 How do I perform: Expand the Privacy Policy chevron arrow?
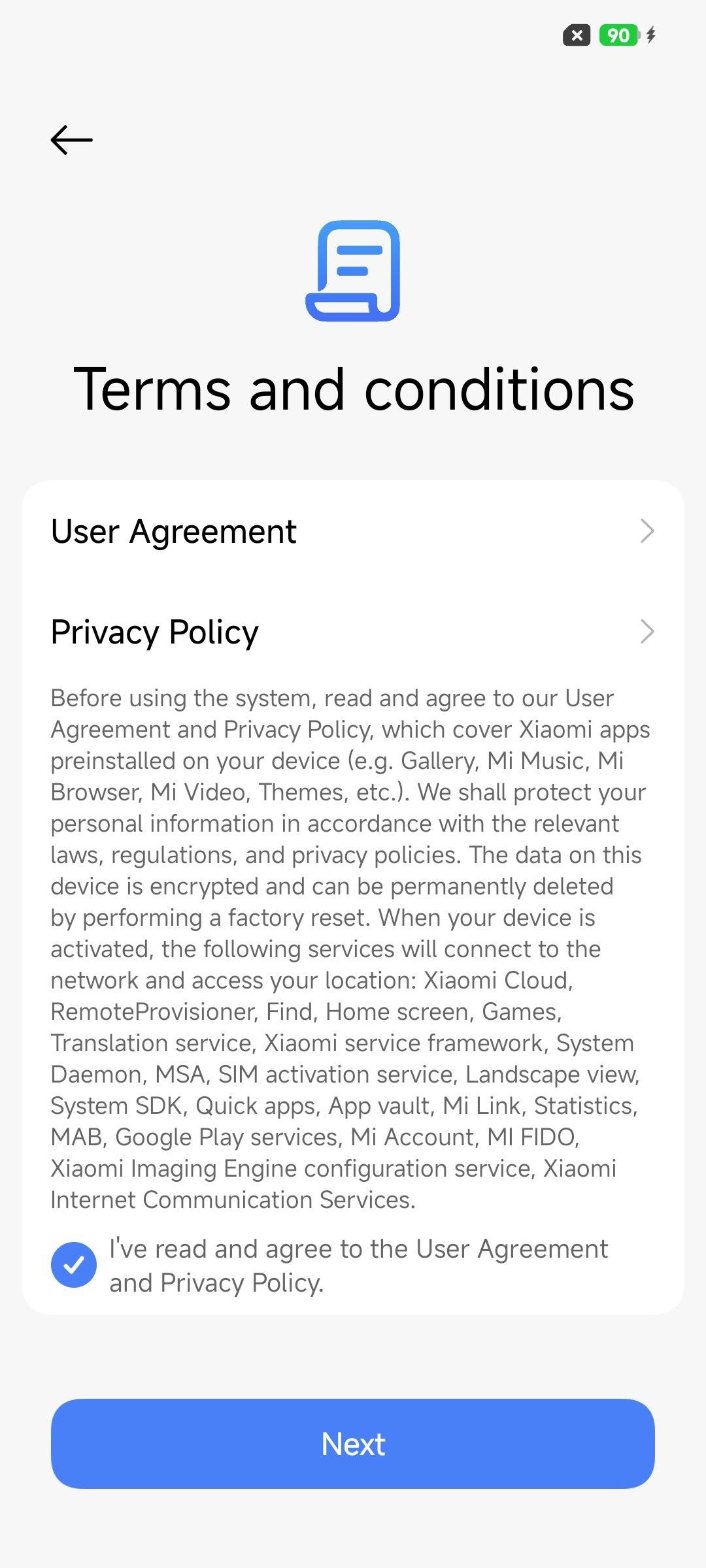pos(647,632)
